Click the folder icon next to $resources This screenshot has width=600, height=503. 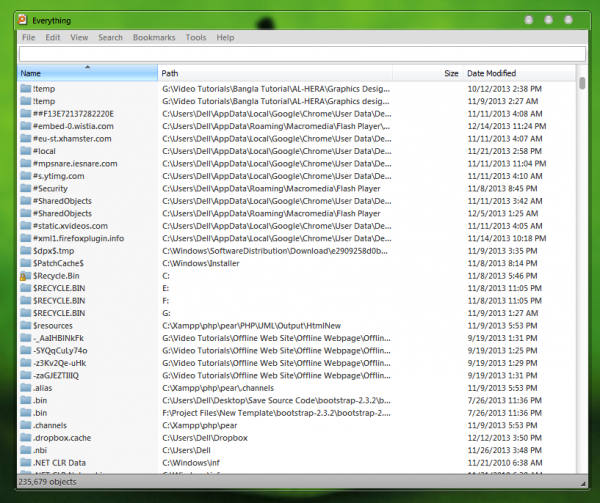[24, 325]
